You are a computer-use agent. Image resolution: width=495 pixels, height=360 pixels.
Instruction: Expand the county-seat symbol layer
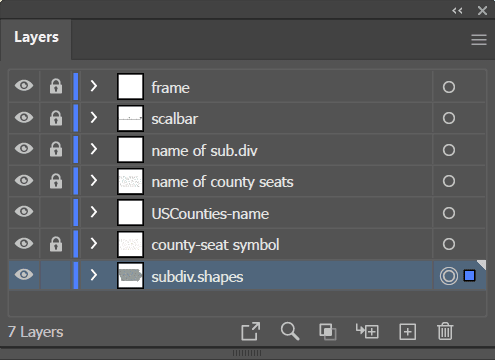(x=94, y=243)
